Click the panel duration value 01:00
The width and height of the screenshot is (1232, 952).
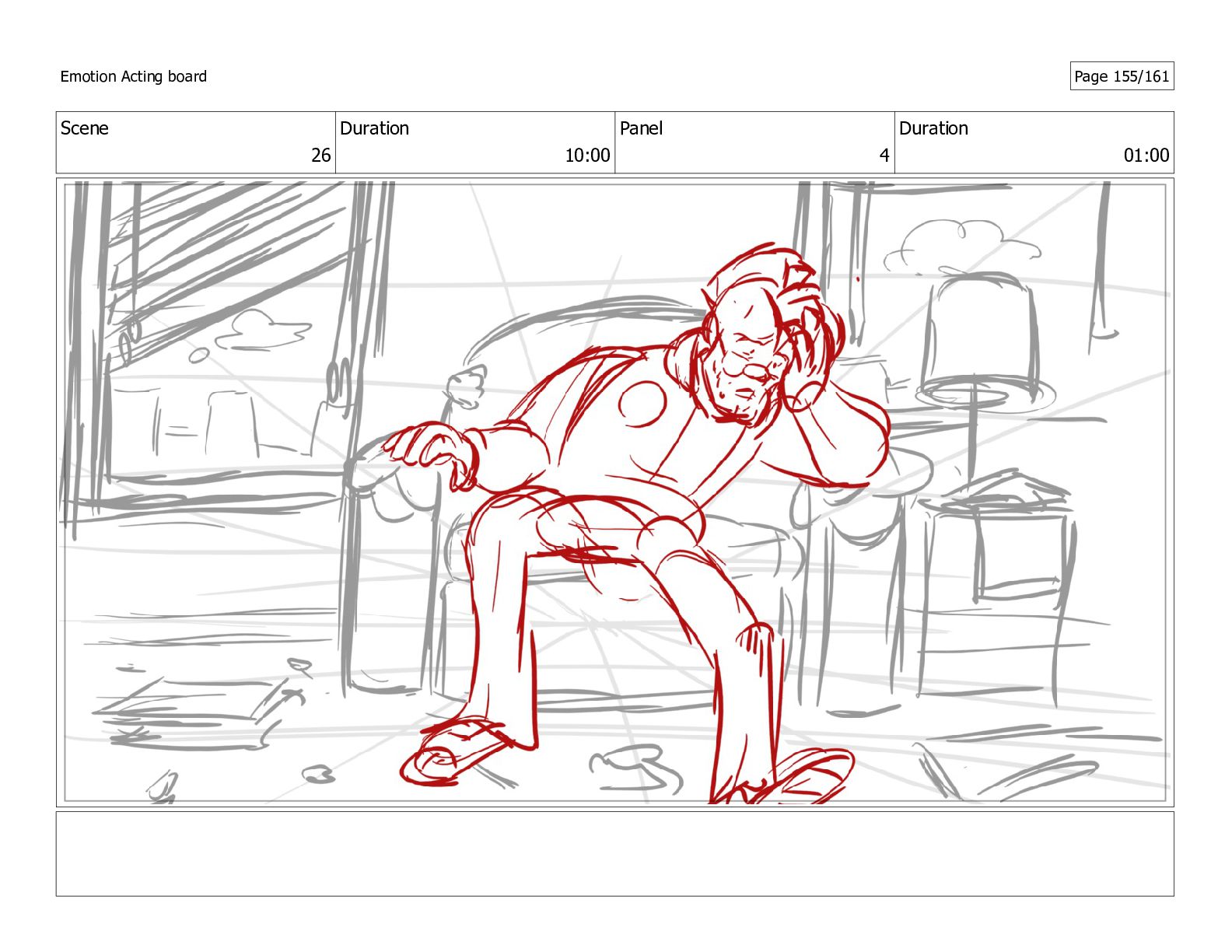tap(1146, 156)
